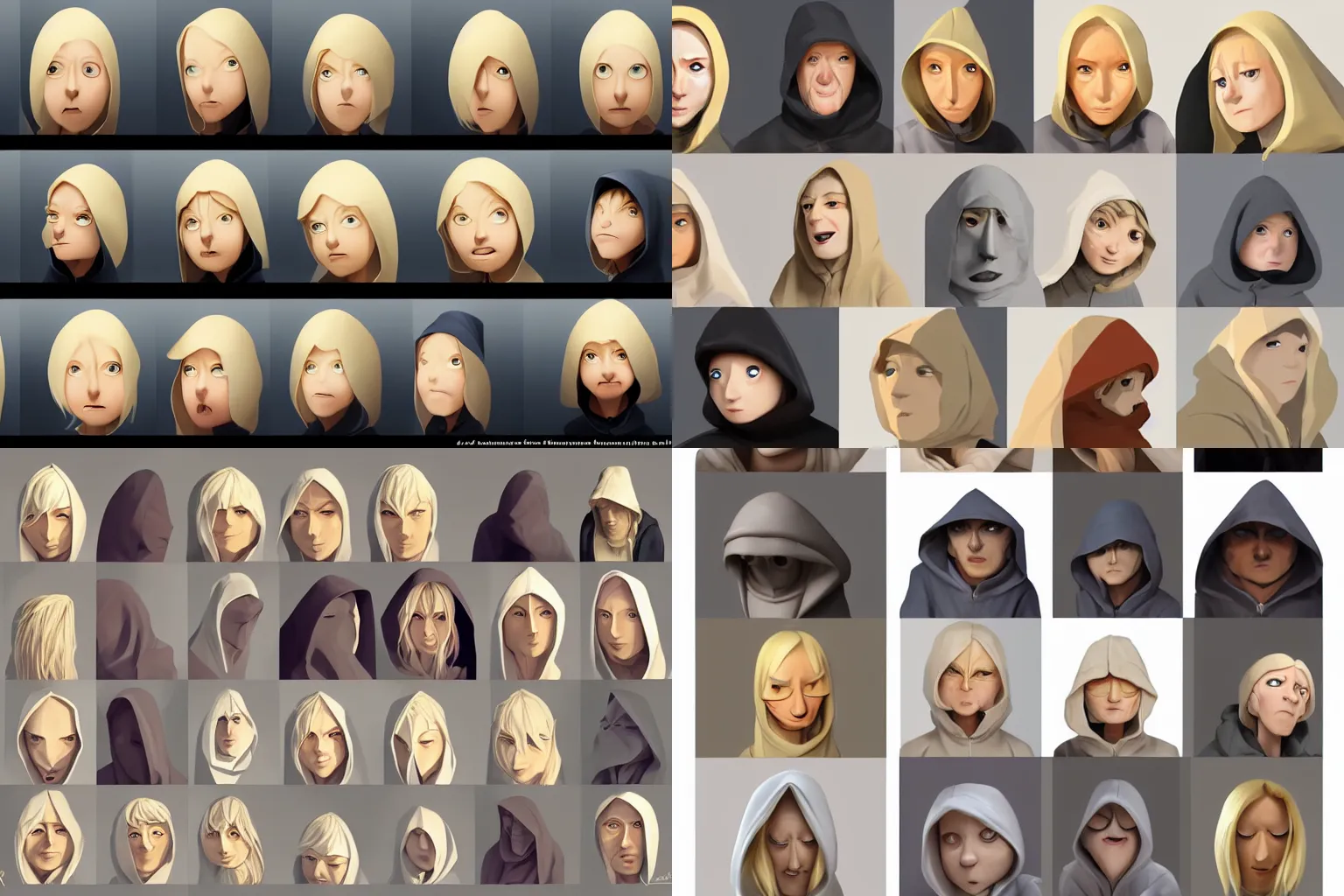This screenshot has height=896, width=1344.
Task: Select the white-gray hood face with closed eyes
Action: click(x=791, y=831)
